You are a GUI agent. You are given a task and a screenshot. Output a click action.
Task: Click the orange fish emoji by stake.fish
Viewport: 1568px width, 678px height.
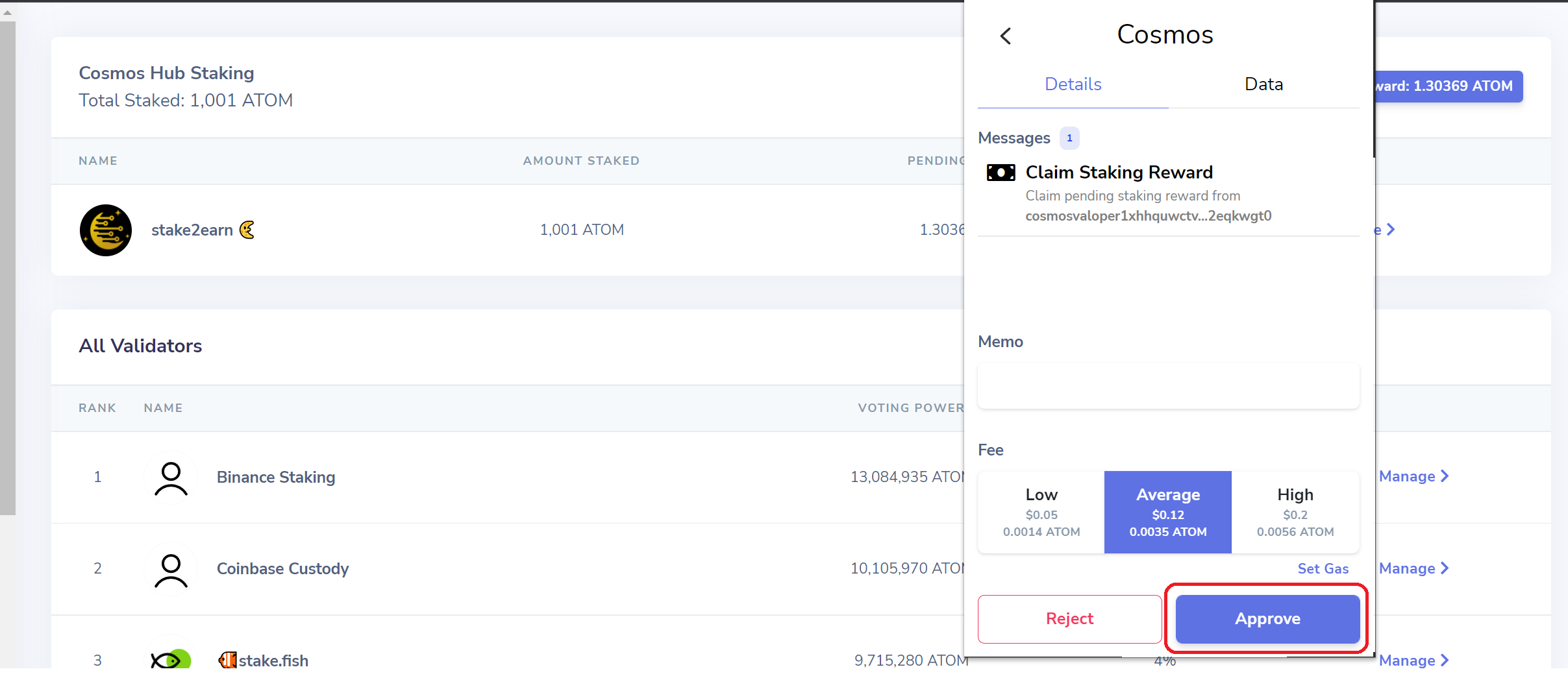pyautogui.click(x=227, y=660)
